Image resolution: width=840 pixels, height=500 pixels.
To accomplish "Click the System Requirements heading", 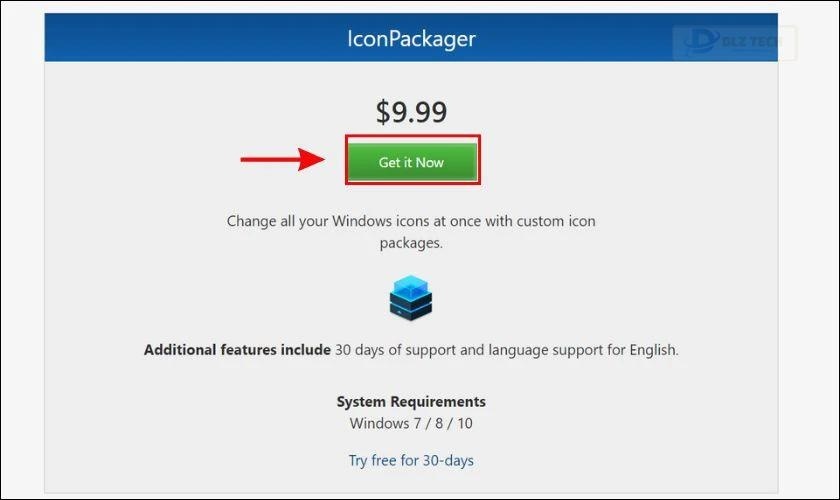I will [411, 401].
